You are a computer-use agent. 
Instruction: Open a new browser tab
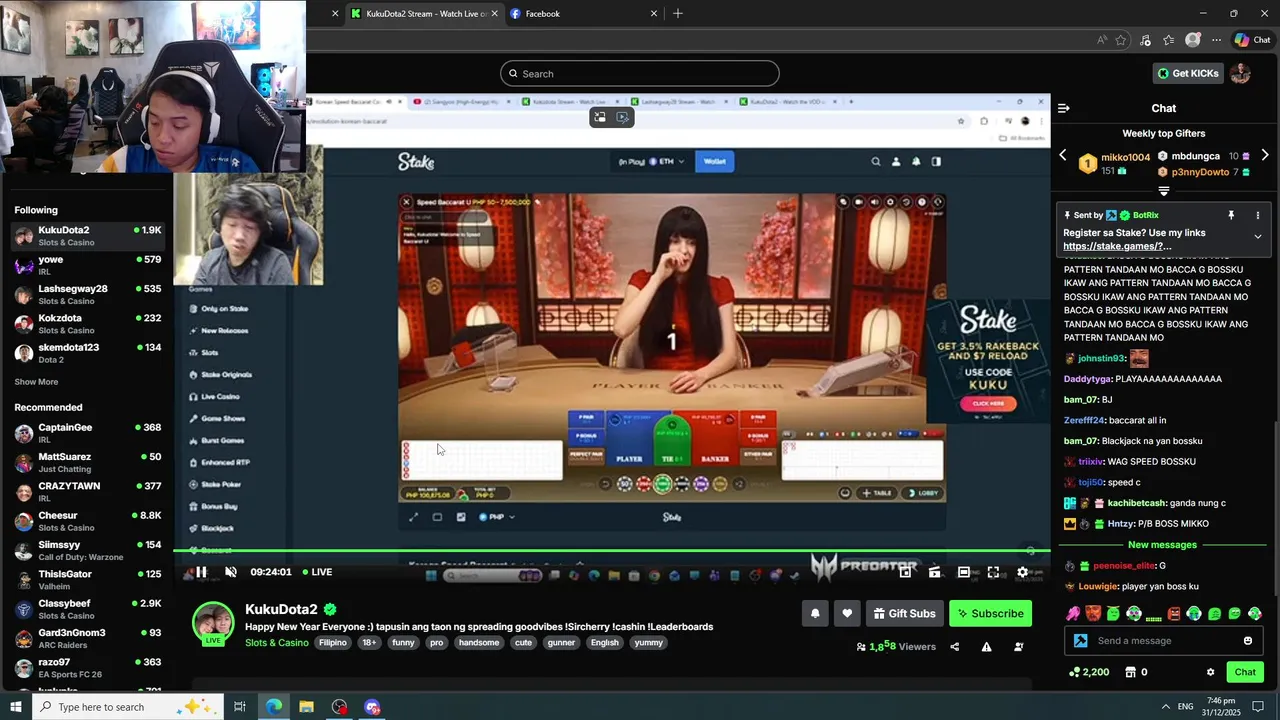pyautogui.click(x=678, y=14)
